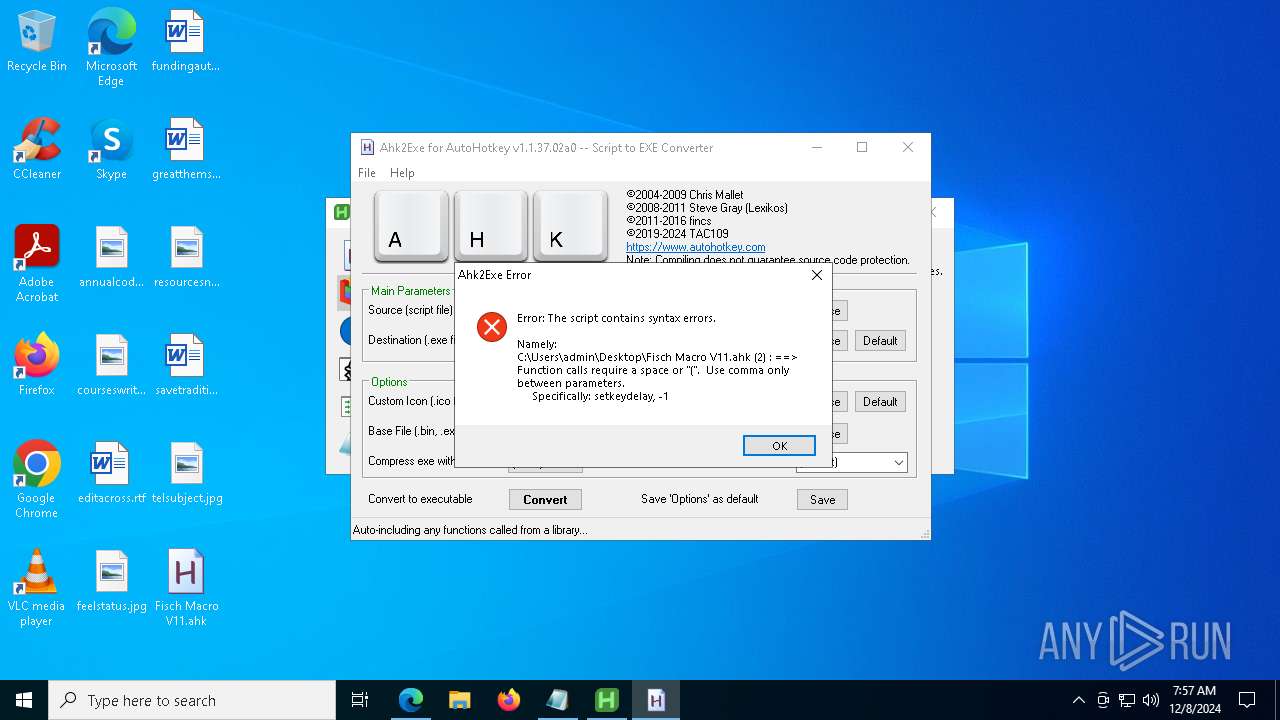Click the H key image
This screenshot has height=720, width=1280.
(x=491, y=226)
